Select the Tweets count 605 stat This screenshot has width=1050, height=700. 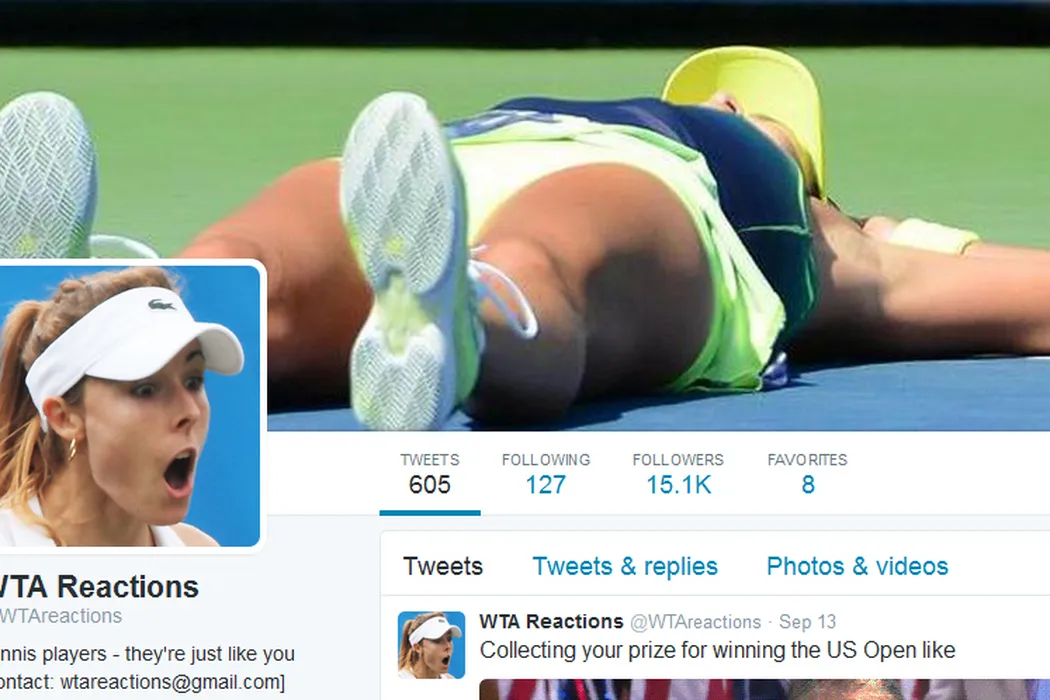click(430, 474)
